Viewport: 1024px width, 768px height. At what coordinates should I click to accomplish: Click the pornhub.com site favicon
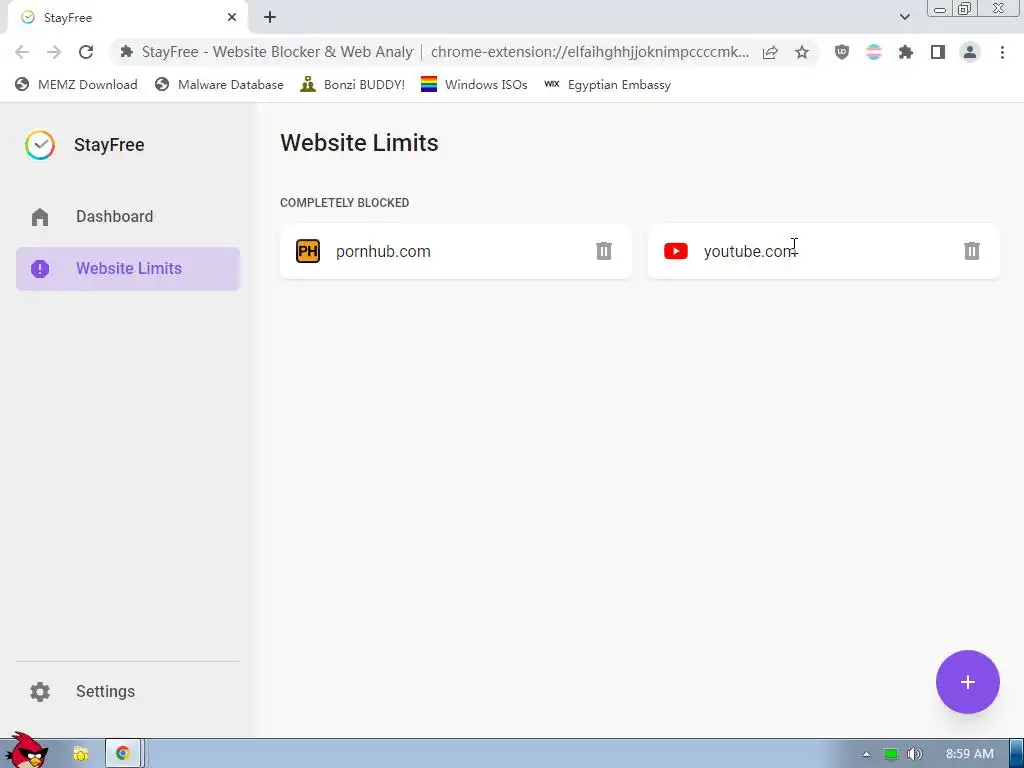308,251
